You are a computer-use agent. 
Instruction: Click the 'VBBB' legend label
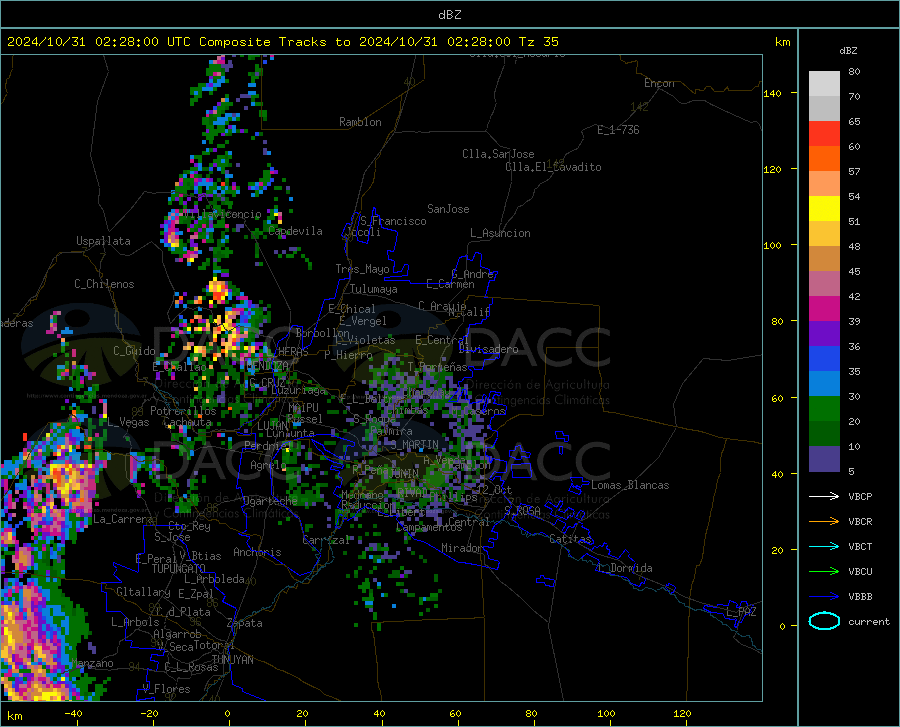[860, 597]
